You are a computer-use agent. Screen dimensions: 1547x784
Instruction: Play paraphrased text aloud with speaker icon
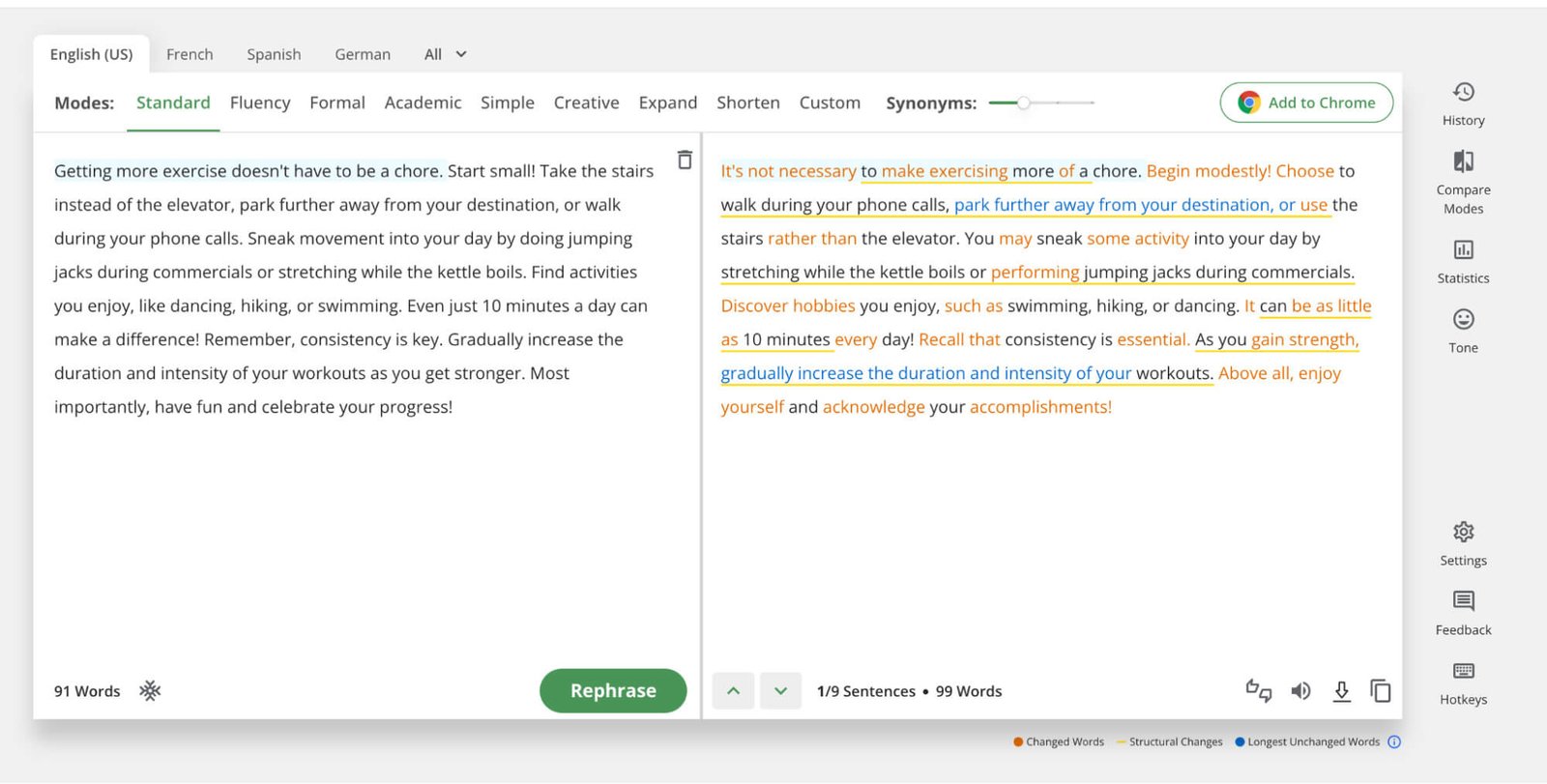1300,691
